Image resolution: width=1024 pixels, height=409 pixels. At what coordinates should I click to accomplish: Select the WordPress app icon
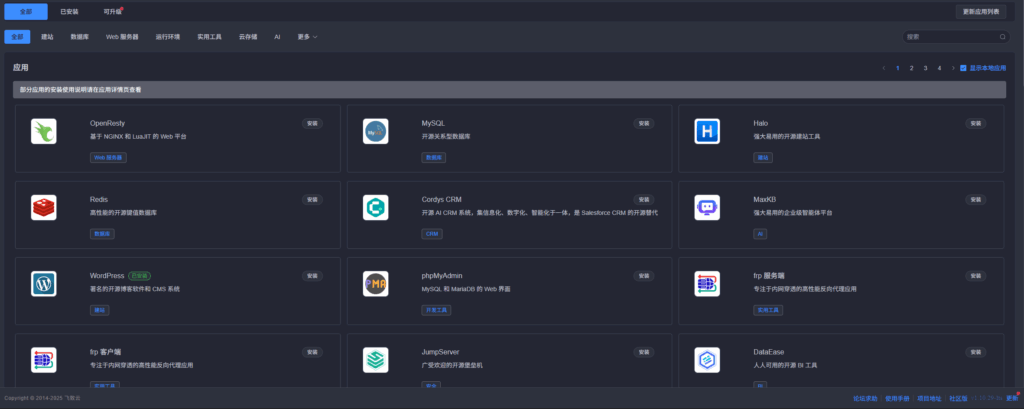click(x=43, y=283)
